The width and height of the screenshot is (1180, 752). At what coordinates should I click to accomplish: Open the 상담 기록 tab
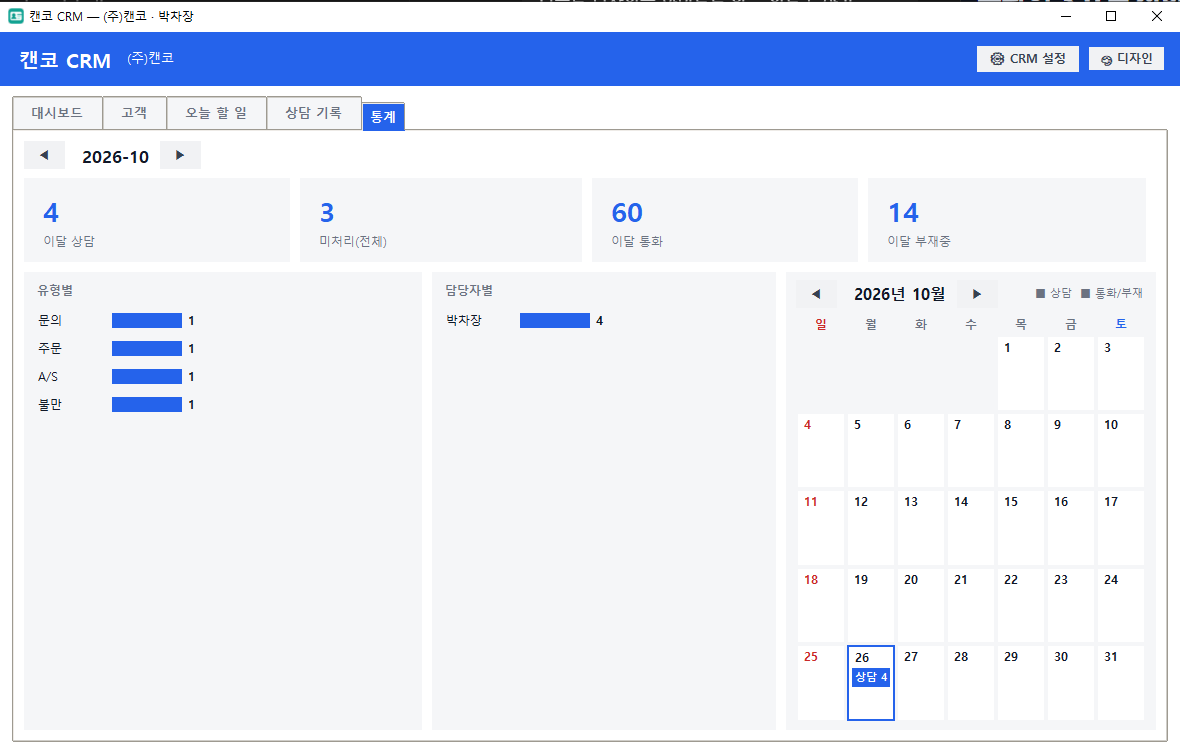(x=314, y=113)
